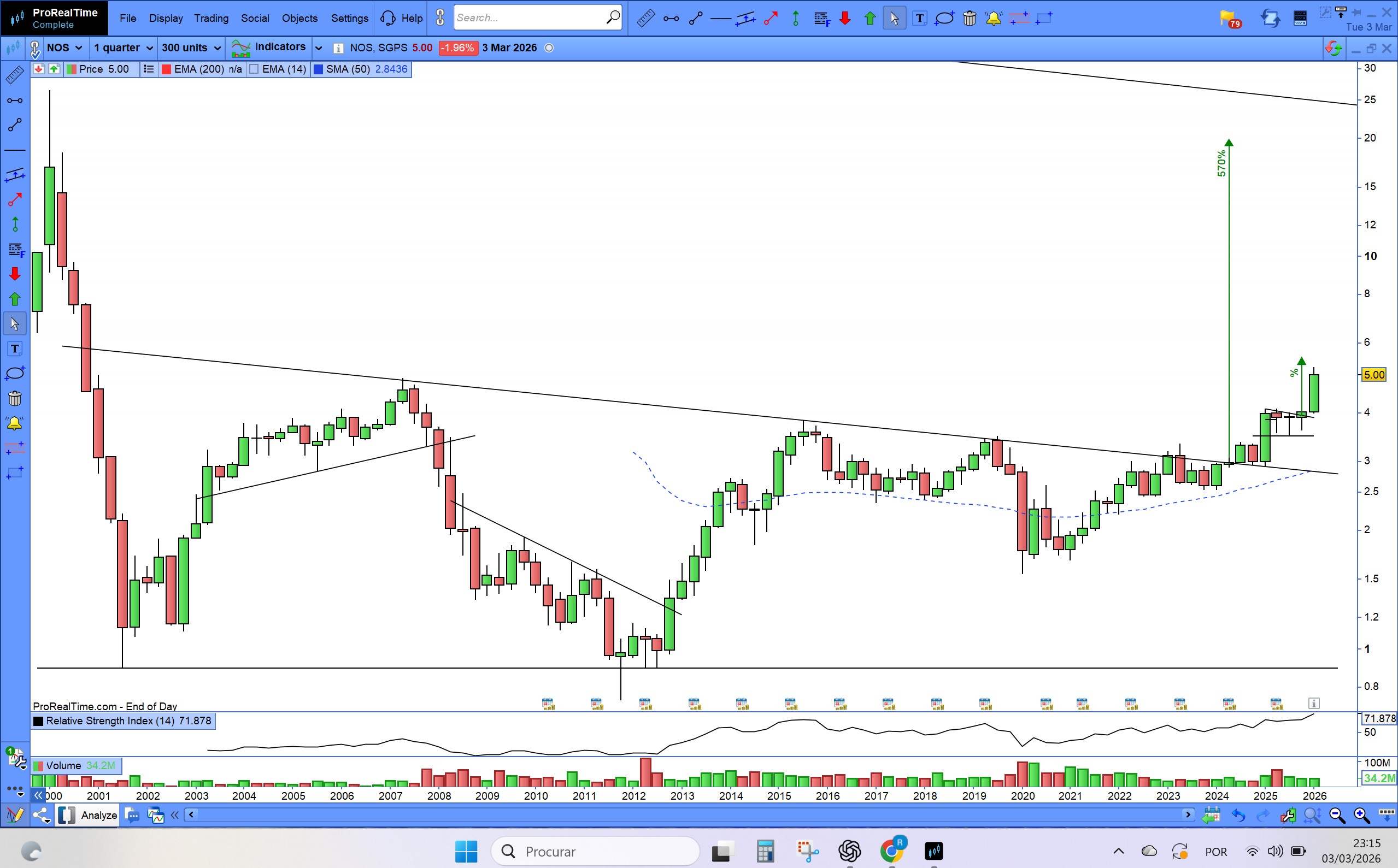Open the Trading menu
Viewport: 1398px width, 868px height.
(x=211, y=19)
